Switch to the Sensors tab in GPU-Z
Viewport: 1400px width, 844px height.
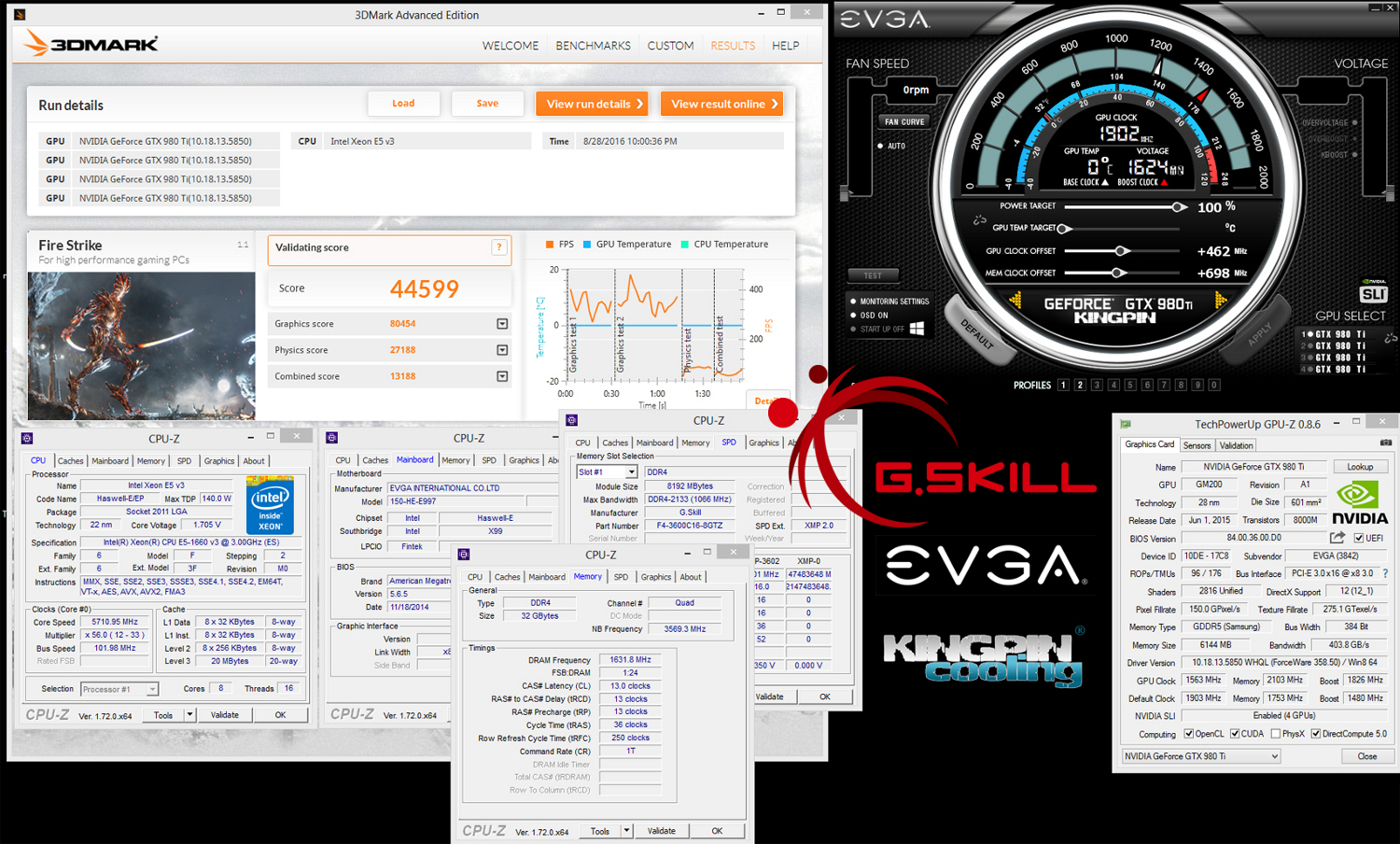1197,445
